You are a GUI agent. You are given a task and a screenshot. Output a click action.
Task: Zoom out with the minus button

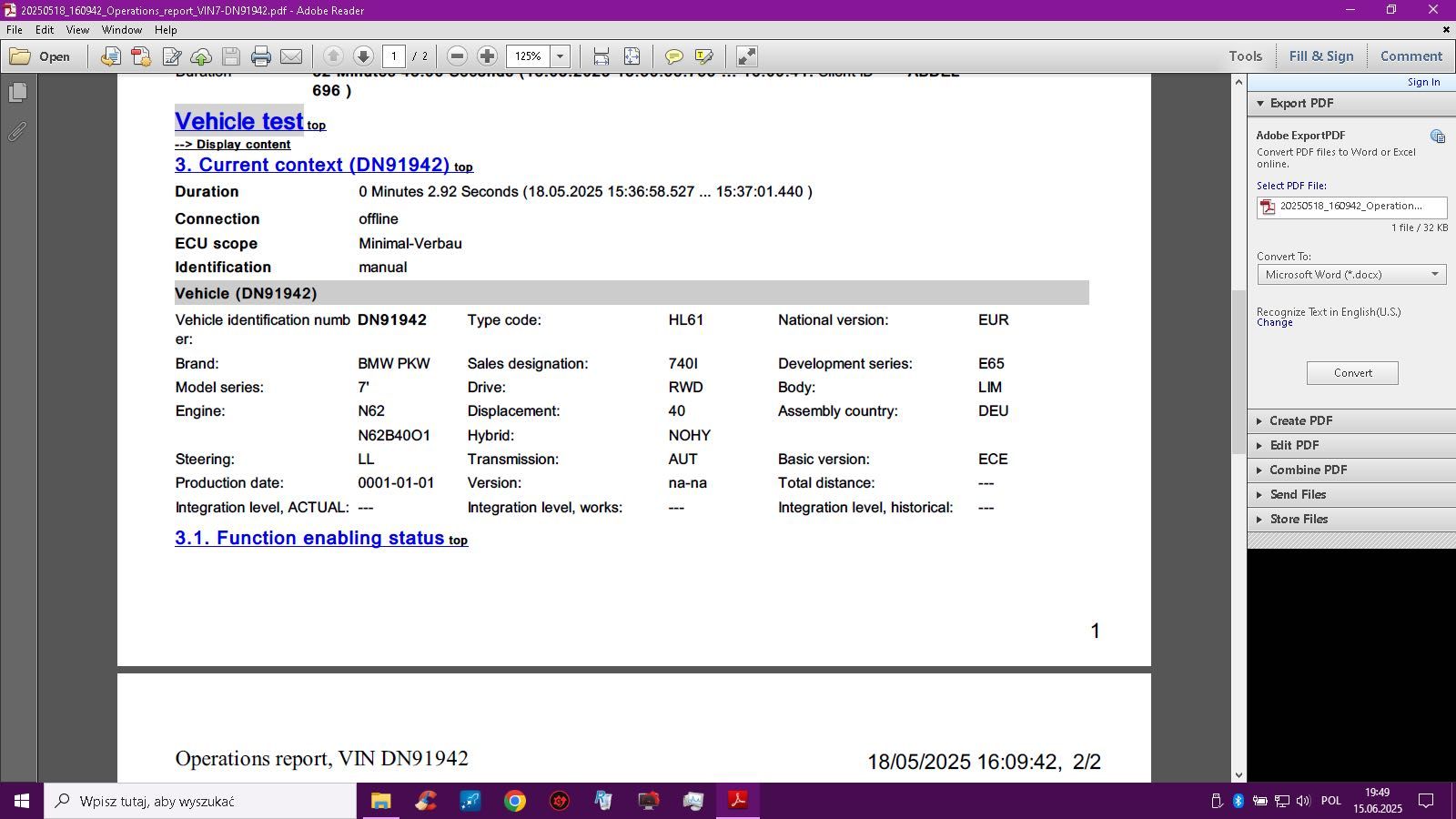point(458,56)
